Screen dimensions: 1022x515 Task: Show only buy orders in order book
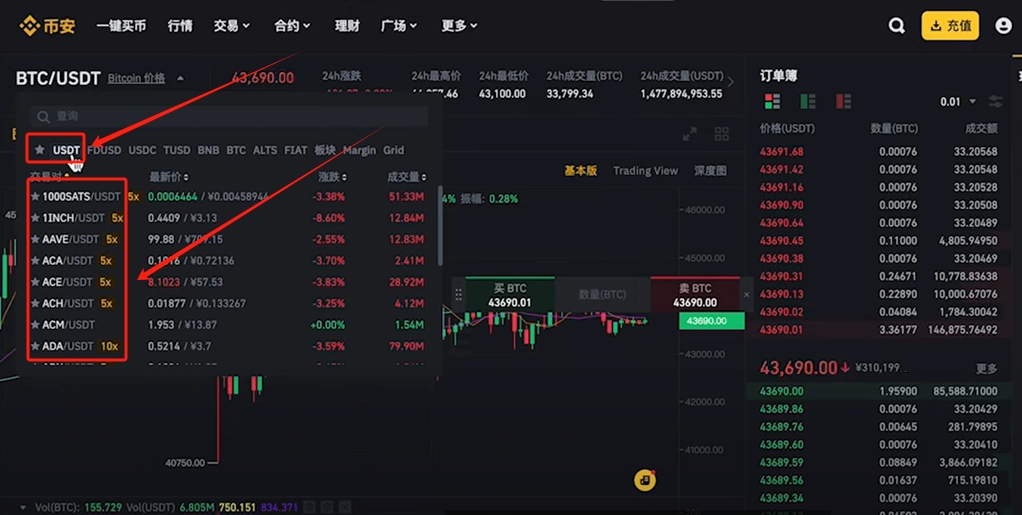808,101
